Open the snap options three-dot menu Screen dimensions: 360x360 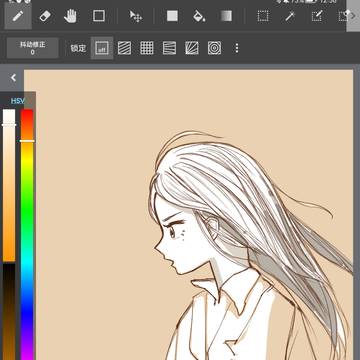pyautogui.click(x=237, y=48)
